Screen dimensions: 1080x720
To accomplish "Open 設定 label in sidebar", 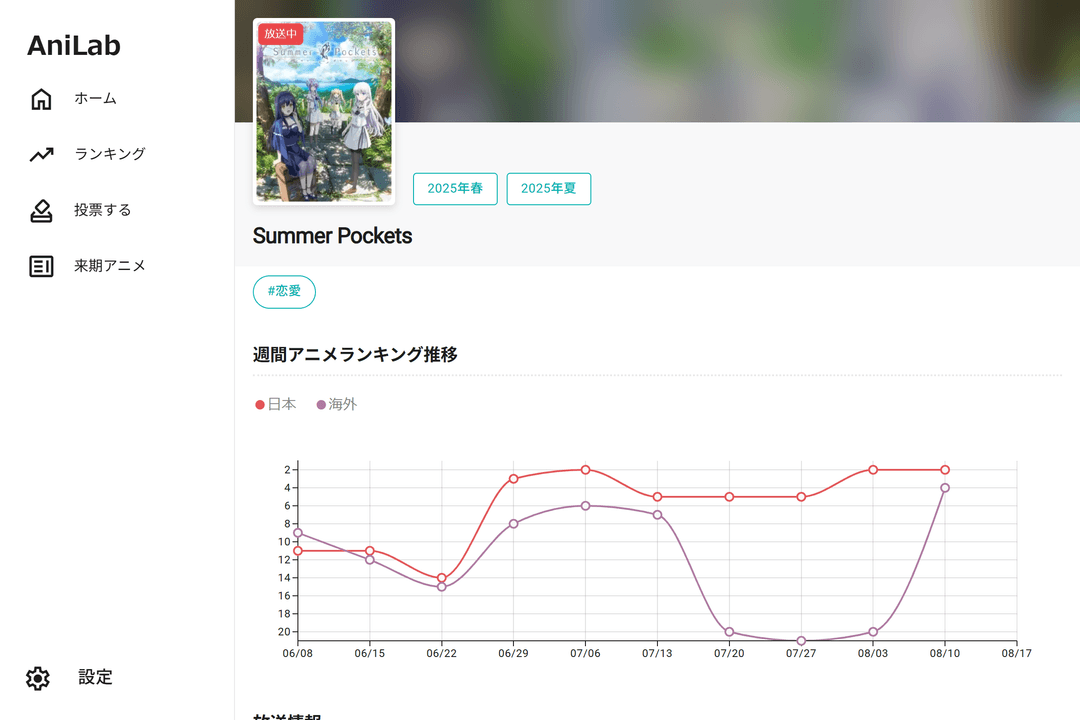I will [96, 678].
